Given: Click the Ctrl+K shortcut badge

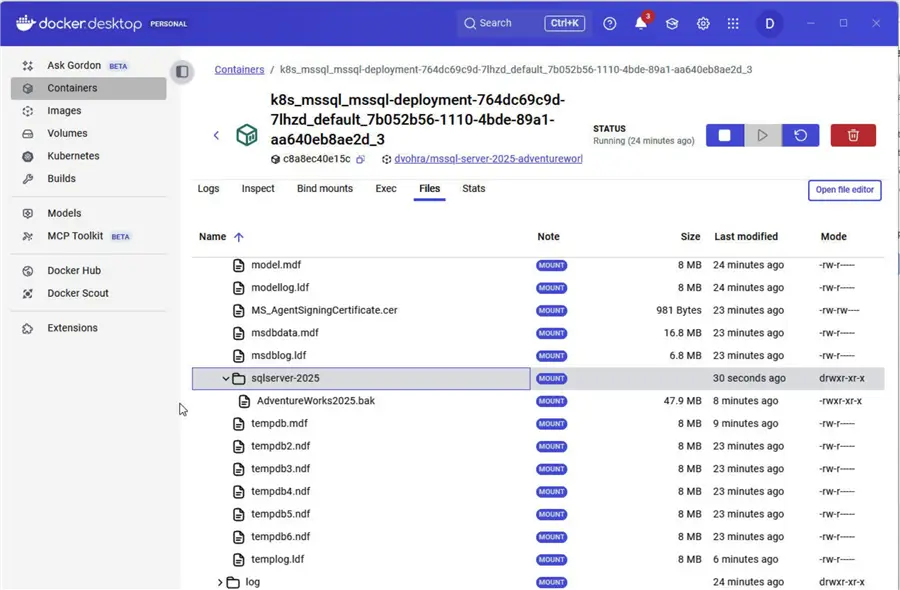Looking at the screenshot, I should coord(564,23).
